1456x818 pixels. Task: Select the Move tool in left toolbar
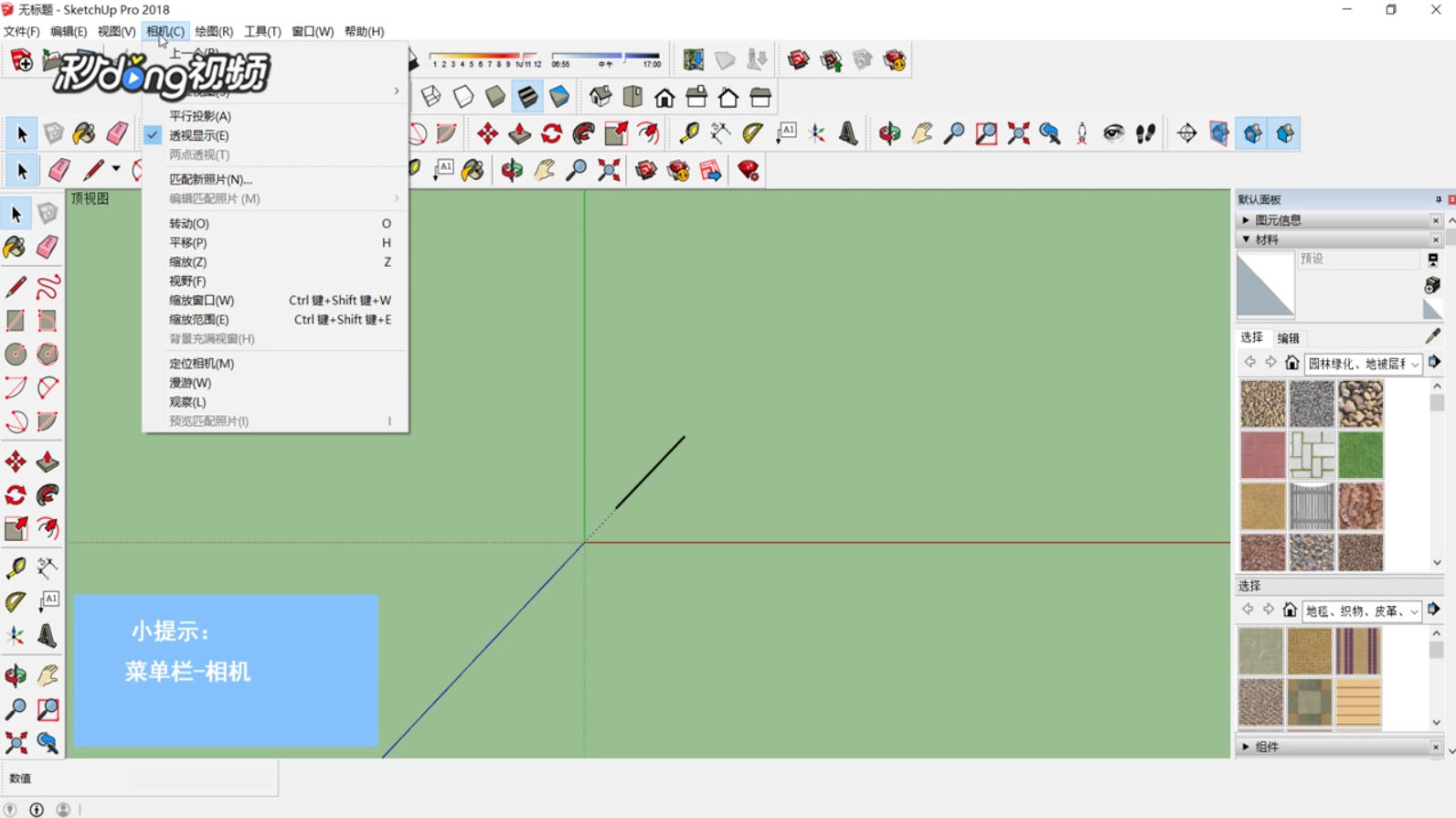[16, 462]
